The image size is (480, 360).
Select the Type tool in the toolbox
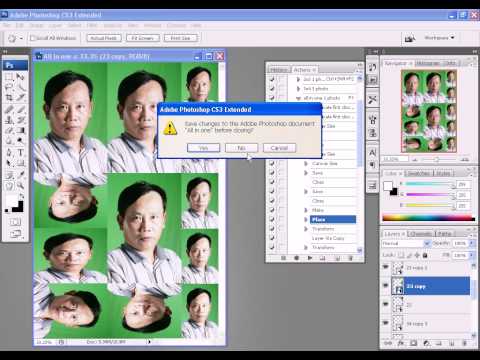point(20,152)
